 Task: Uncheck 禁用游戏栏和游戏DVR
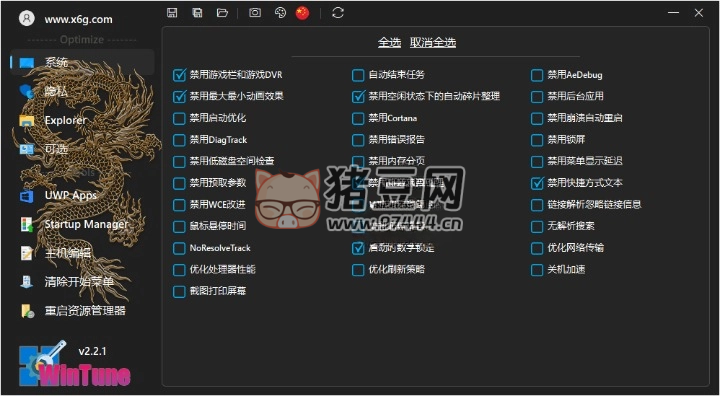[x=179, y=75]
